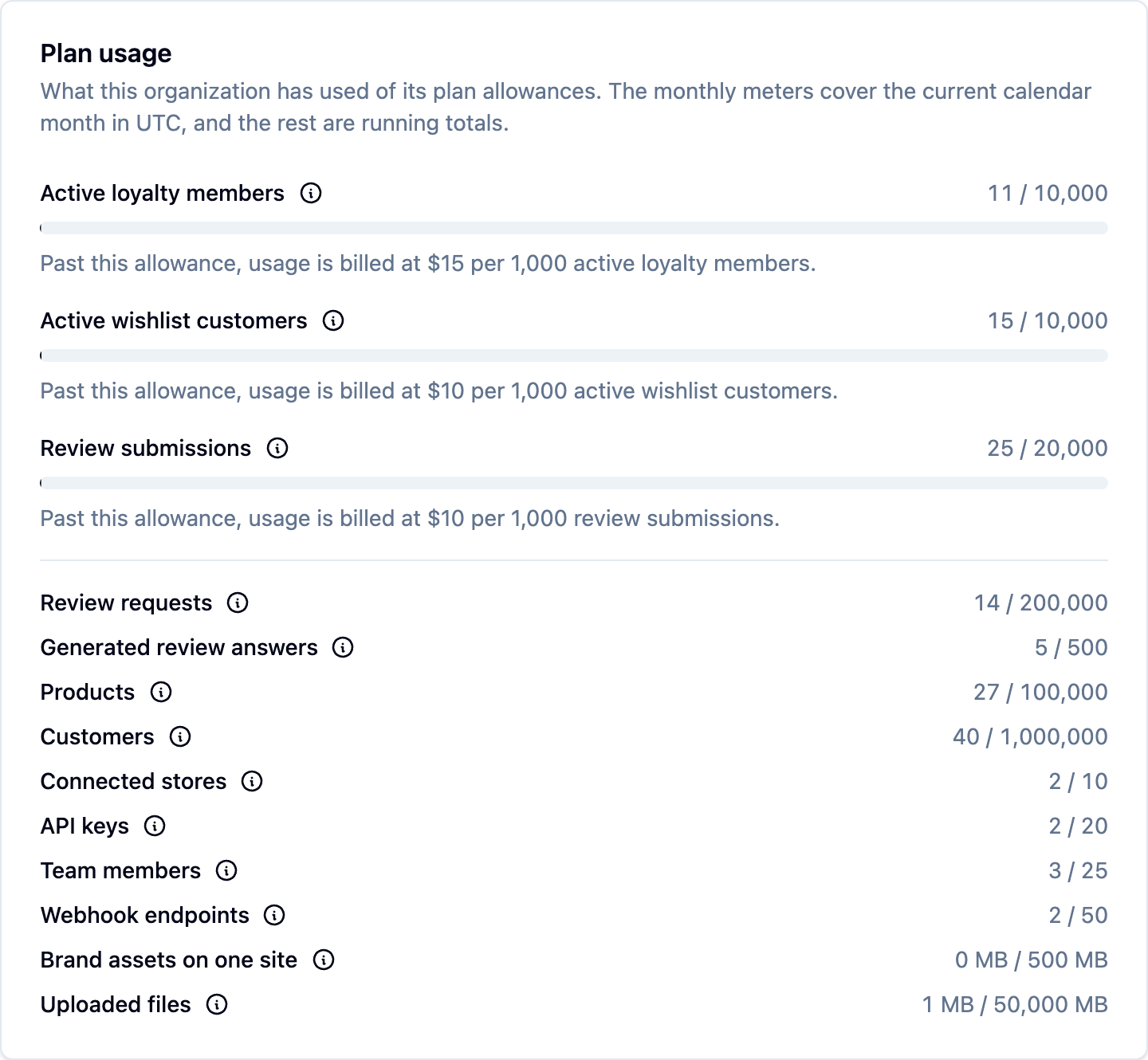This screenshot has width=1148, height=1060.
Task: Click the $10 per 1,000 wishlist customers billing note
Action: [439, 391]
